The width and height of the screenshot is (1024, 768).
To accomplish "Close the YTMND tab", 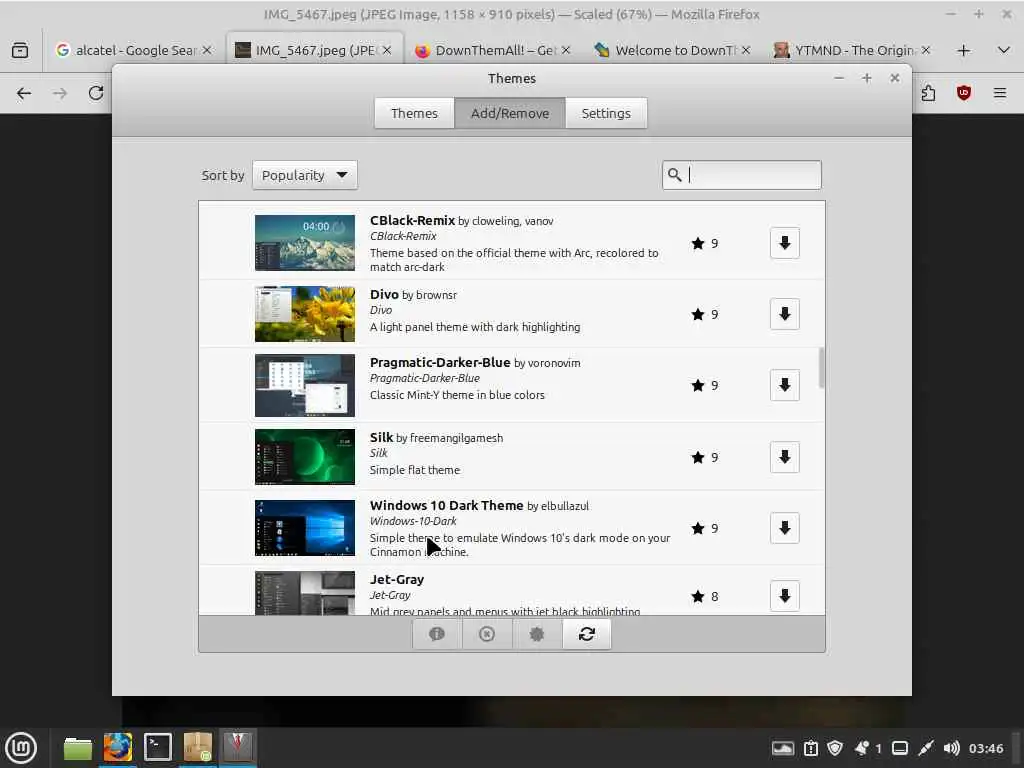I will tap(925, 50).
